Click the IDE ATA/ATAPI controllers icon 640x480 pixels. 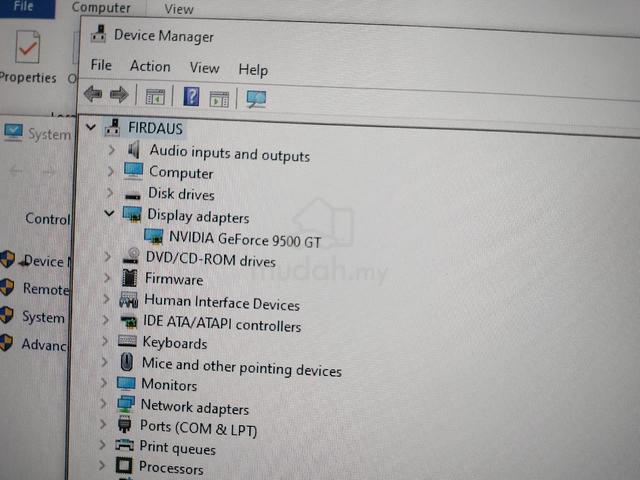pyautogui.click(x=129, y=321)
